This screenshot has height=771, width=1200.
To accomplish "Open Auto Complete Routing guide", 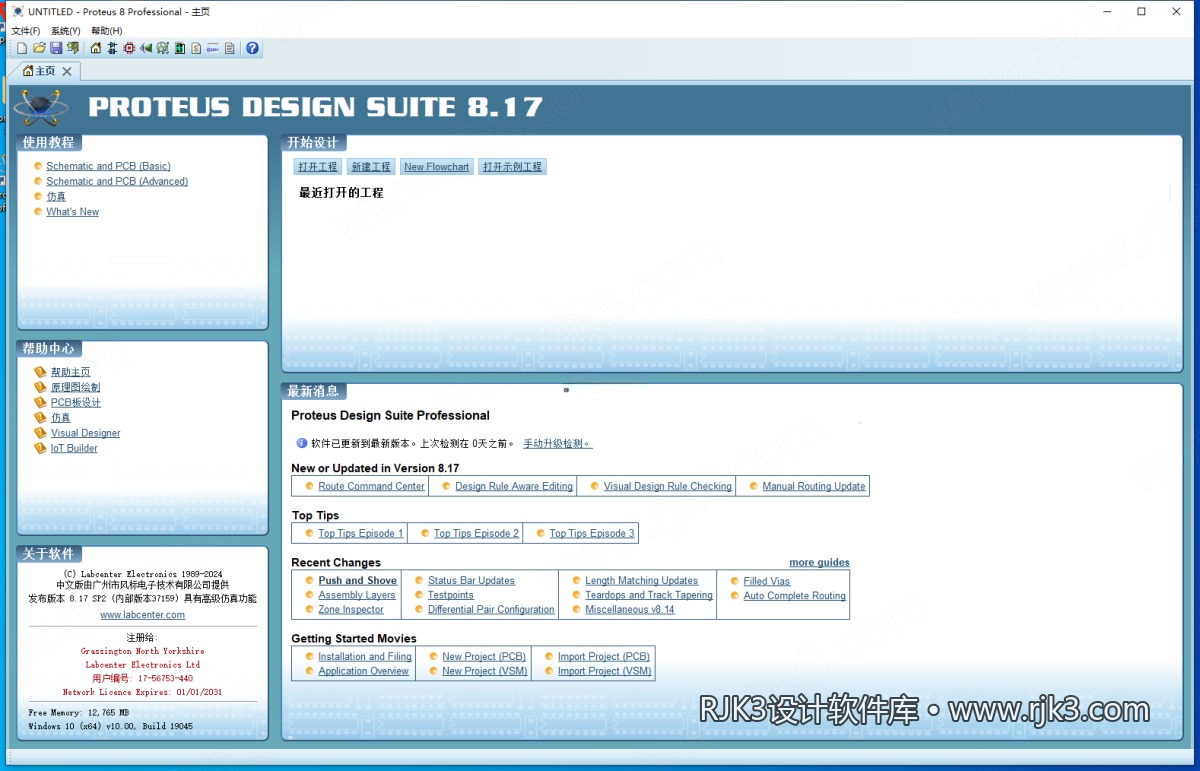I will pyautogui.click(x=794, y=596).
